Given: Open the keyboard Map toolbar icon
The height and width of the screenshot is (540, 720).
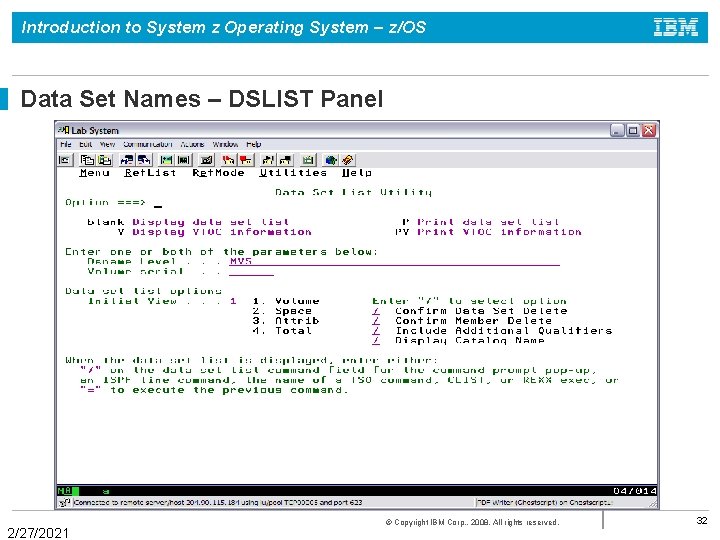Looking at the screenshot, I should click(206, 160).
